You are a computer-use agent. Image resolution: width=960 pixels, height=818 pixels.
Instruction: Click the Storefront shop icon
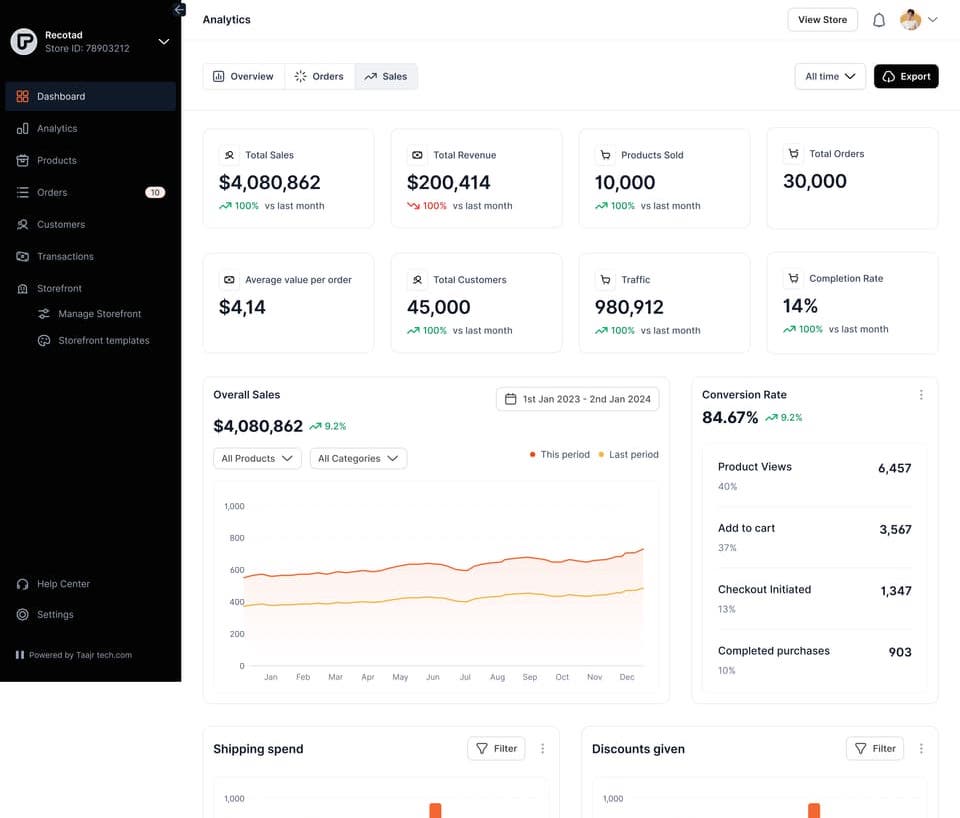[x=23, y=288]
